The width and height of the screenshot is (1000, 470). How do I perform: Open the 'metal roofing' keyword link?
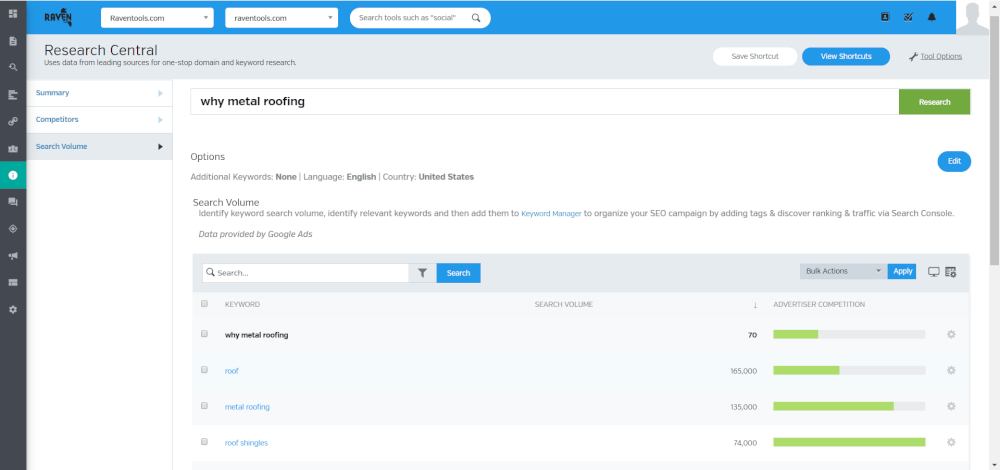pyautogui.click(x=247, y=407)
